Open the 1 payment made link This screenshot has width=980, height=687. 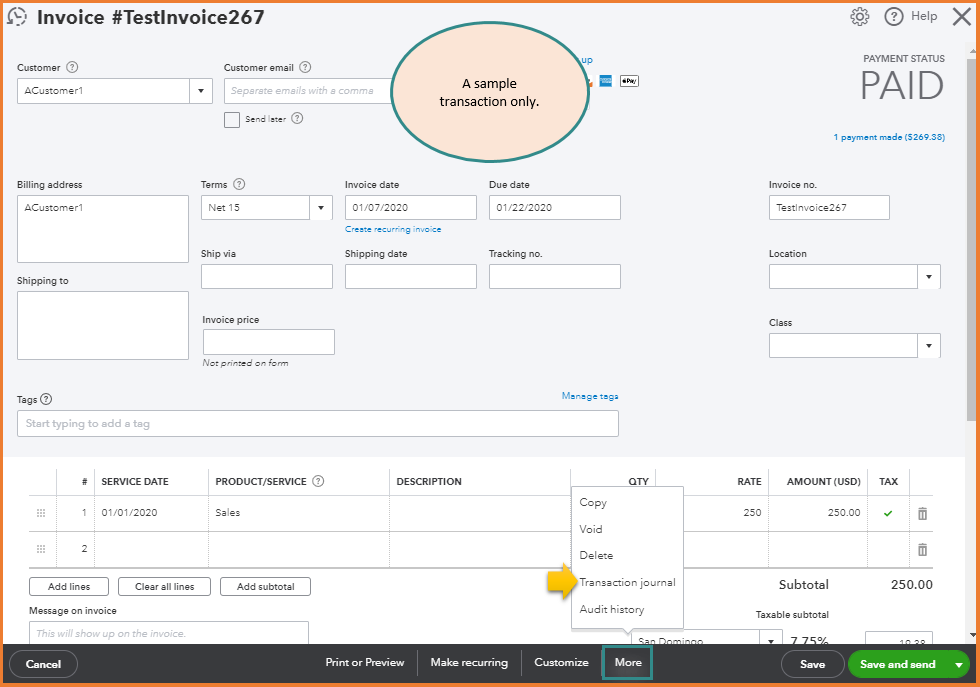point(889,137)
